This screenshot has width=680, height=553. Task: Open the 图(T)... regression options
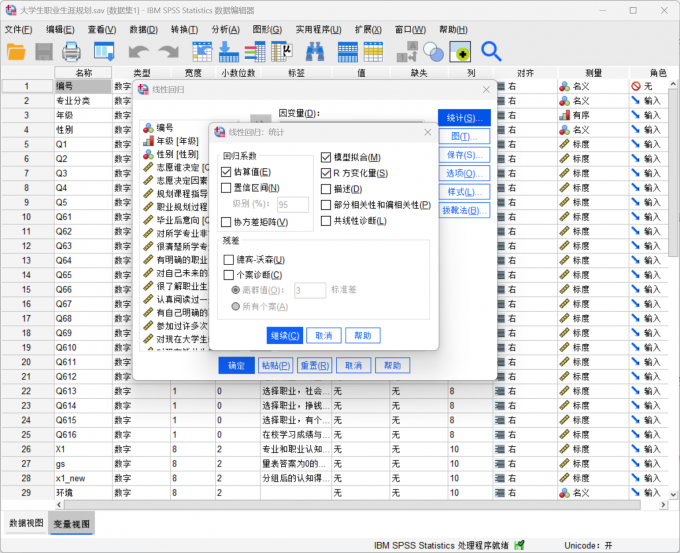point(464,136)
